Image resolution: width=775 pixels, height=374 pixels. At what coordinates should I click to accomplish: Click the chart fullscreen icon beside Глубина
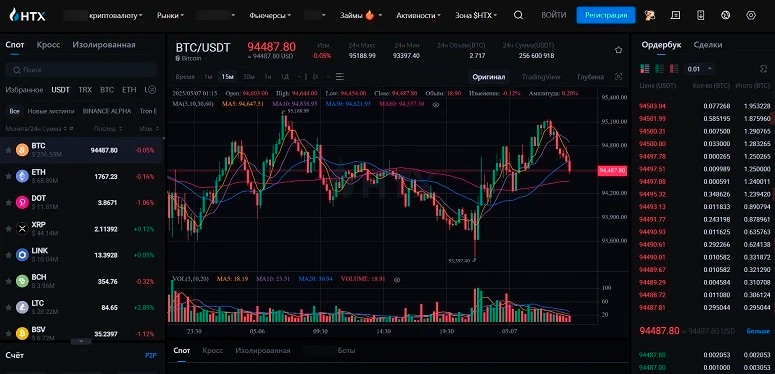(x=618, y=77)
